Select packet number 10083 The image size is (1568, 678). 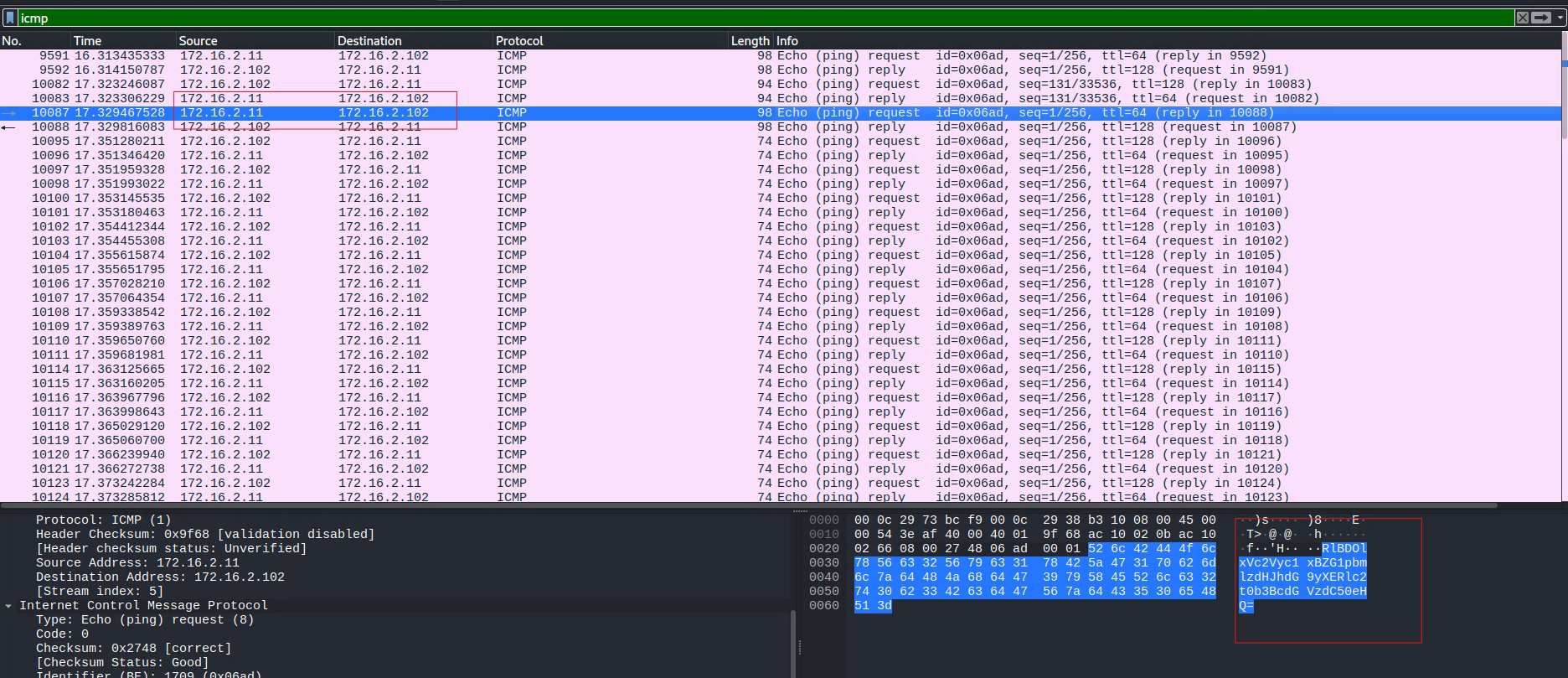[x=780, y=98]
